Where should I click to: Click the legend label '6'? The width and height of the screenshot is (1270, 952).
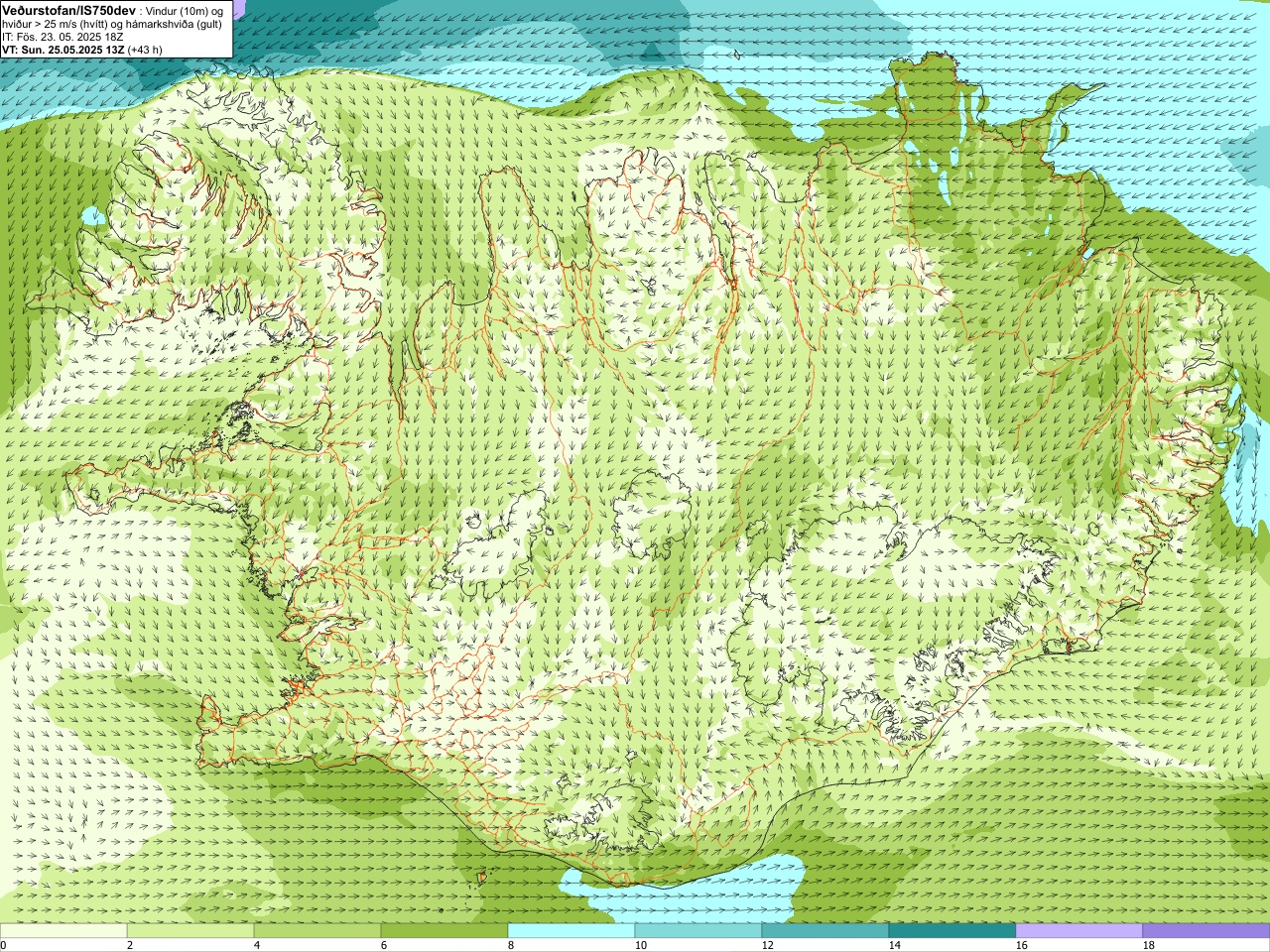point(384,946)
